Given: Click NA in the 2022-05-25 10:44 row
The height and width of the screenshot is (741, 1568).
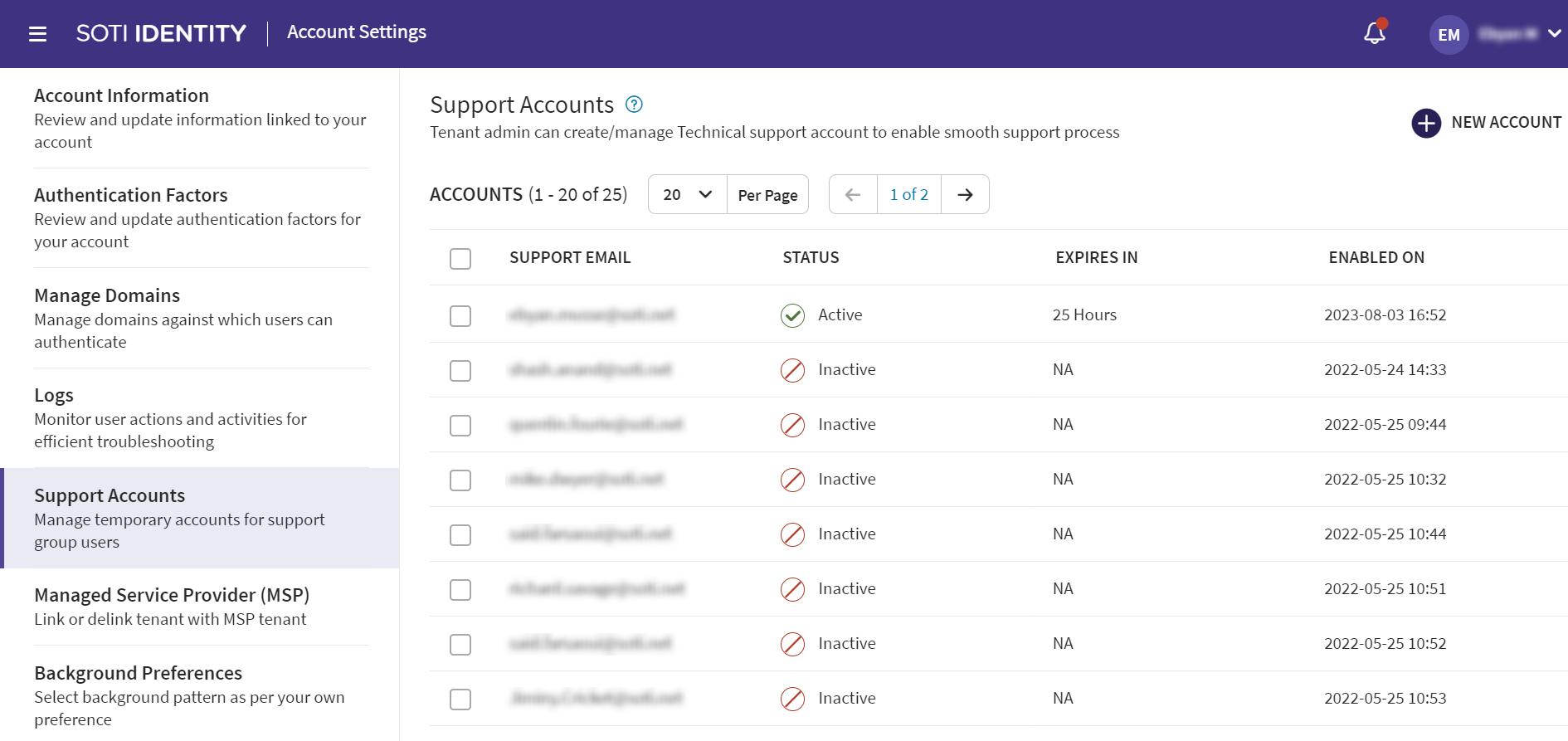Looking at the screenshot, I should click(1063, 534).
